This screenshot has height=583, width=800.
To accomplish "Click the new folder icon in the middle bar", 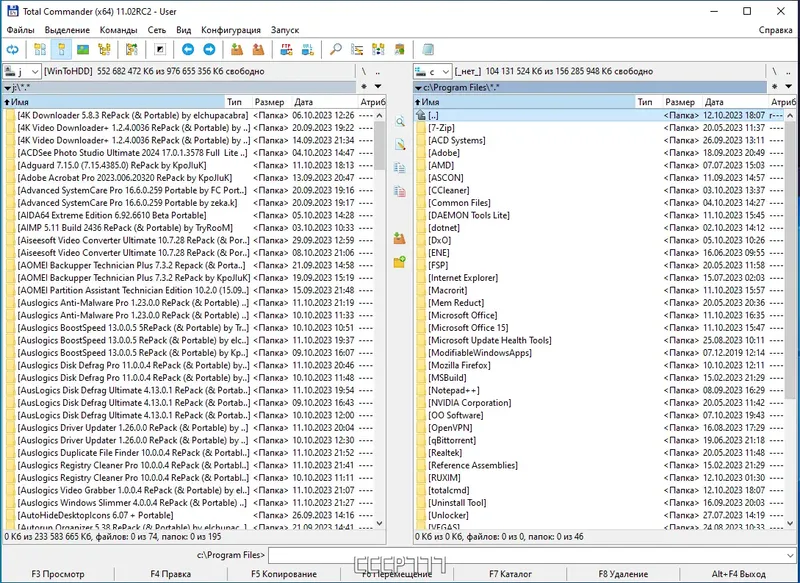I will [x=399, y=262].
